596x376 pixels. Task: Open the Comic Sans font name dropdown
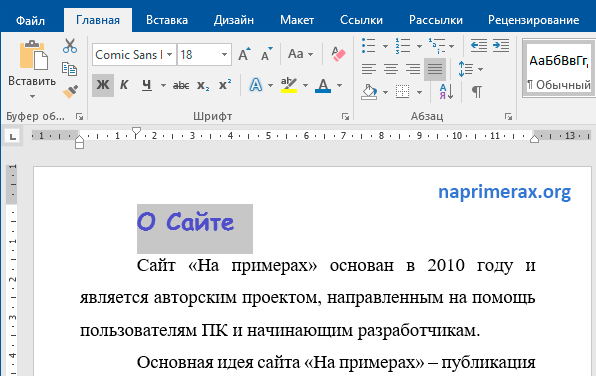170,55
